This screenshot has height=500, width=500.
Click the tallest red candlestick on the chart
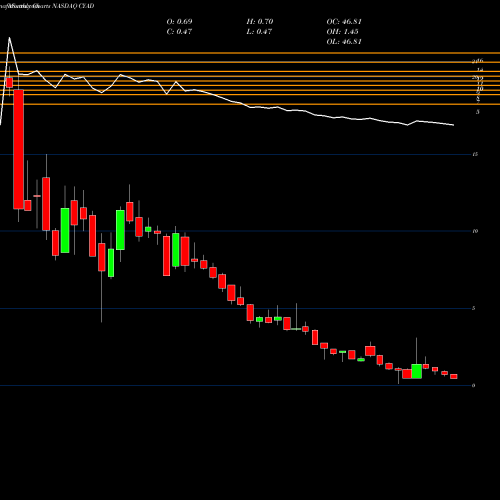tap(18, 149)
